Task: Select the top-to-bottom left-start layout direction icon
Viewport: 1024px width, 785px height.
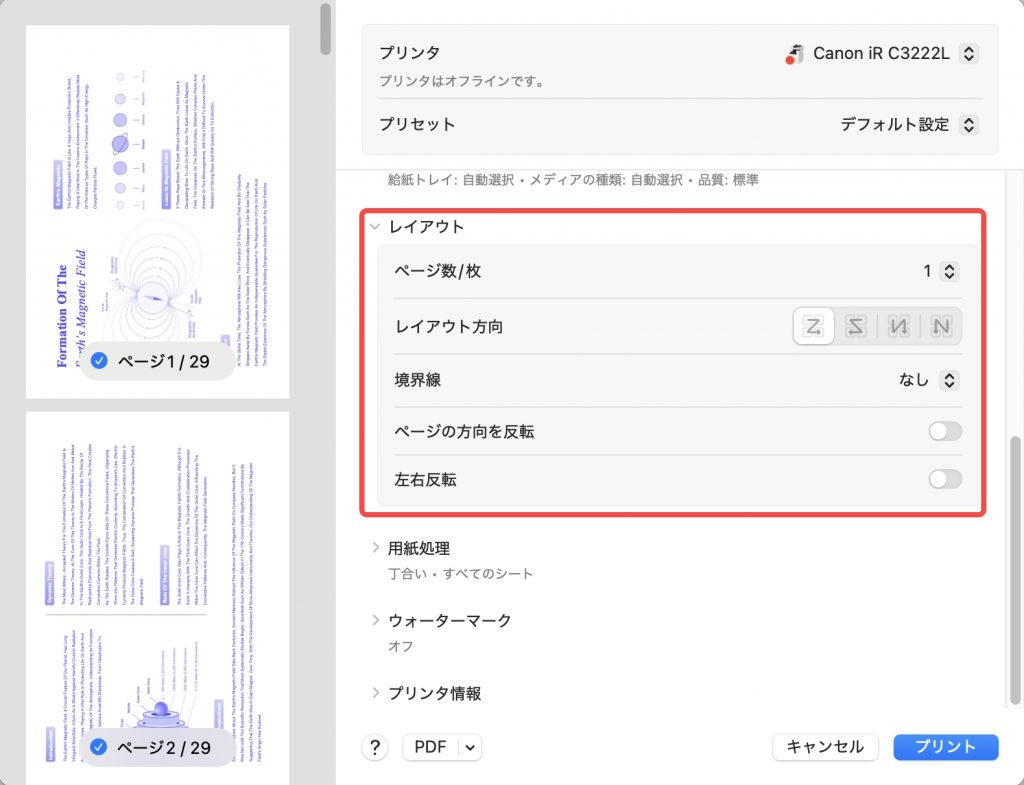Action: pos(898,326)
